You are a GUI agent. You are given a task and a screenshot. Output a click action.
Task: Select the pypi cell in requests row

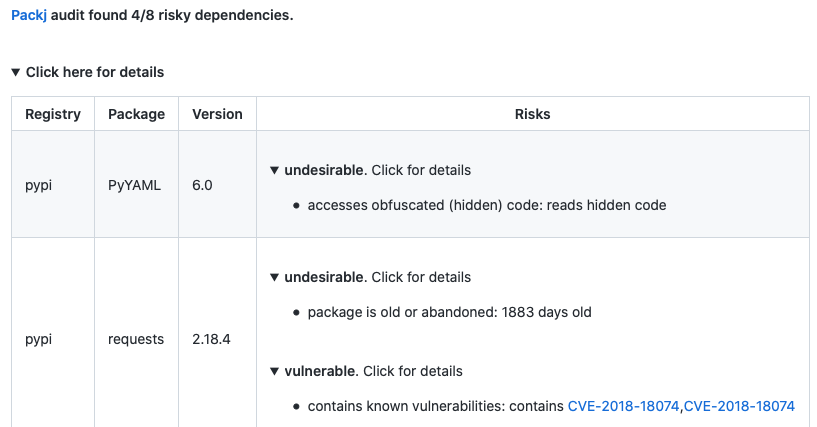pyautogui.click(x=39, y=339)
